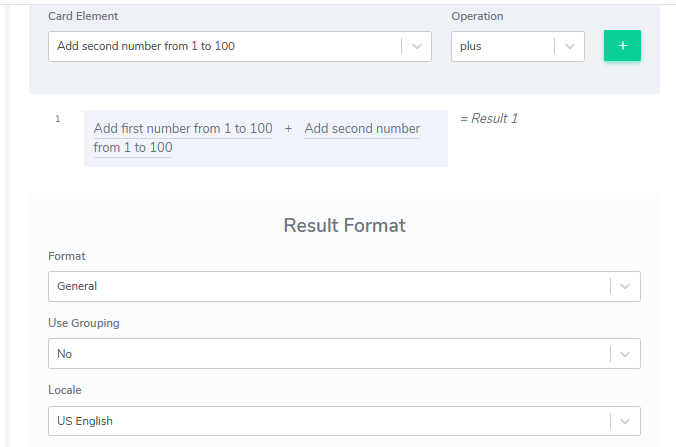Select the Card Element combo box value

click(x=225, y=46)
